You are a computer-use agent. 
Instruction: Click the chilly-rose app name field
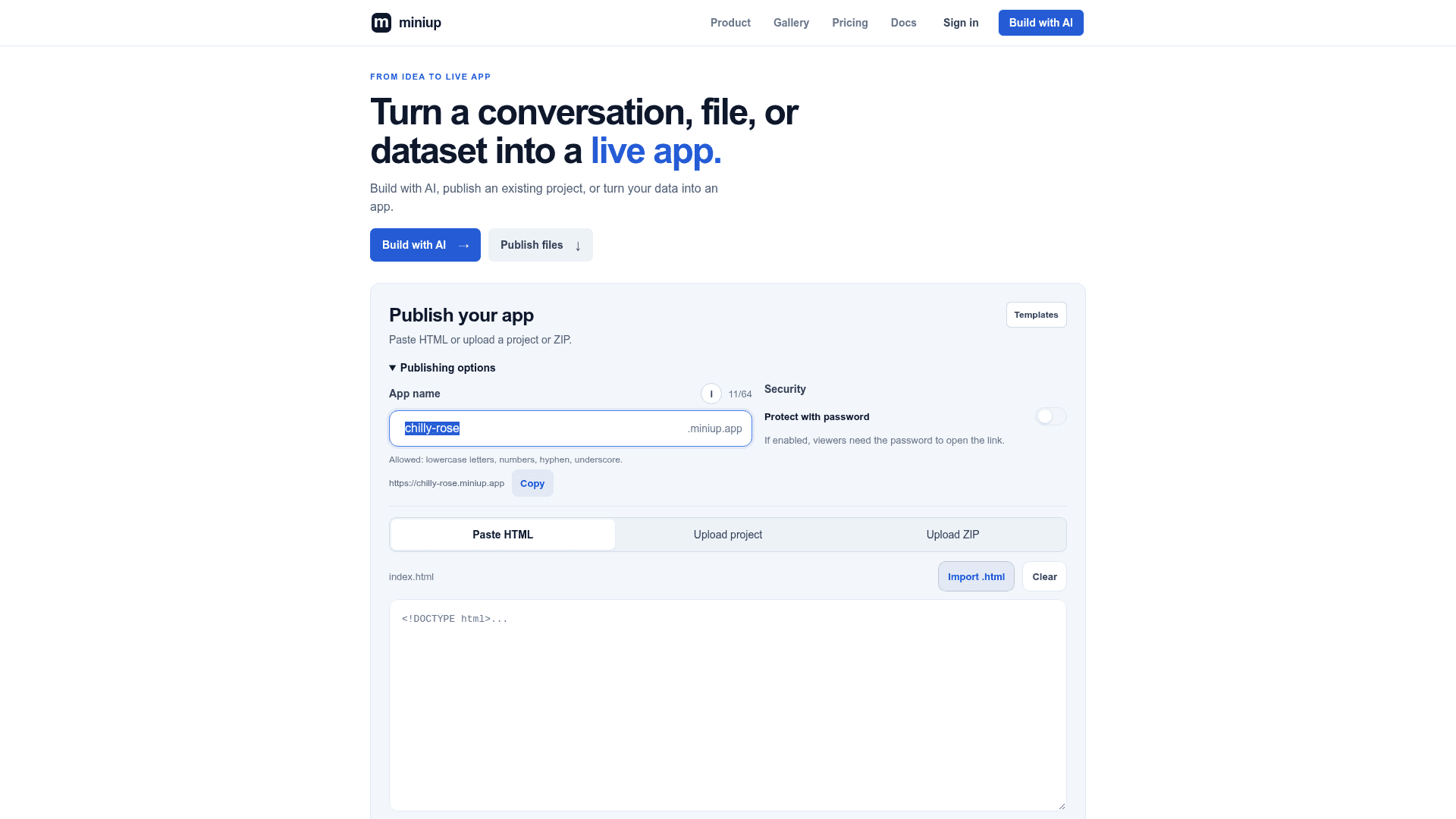[x=570, y=428]
